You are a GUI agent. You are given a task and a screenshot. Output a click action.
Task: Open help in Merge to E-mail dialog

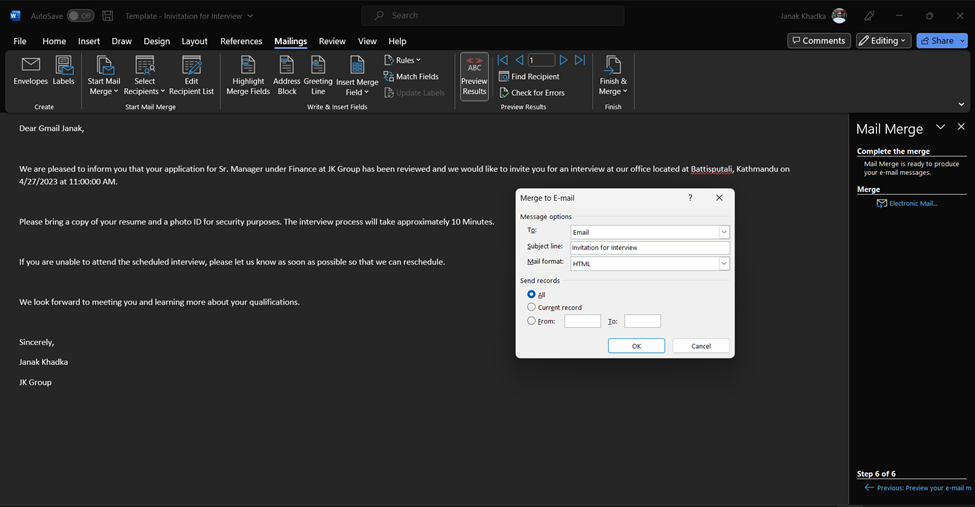[x=690, y=198]
